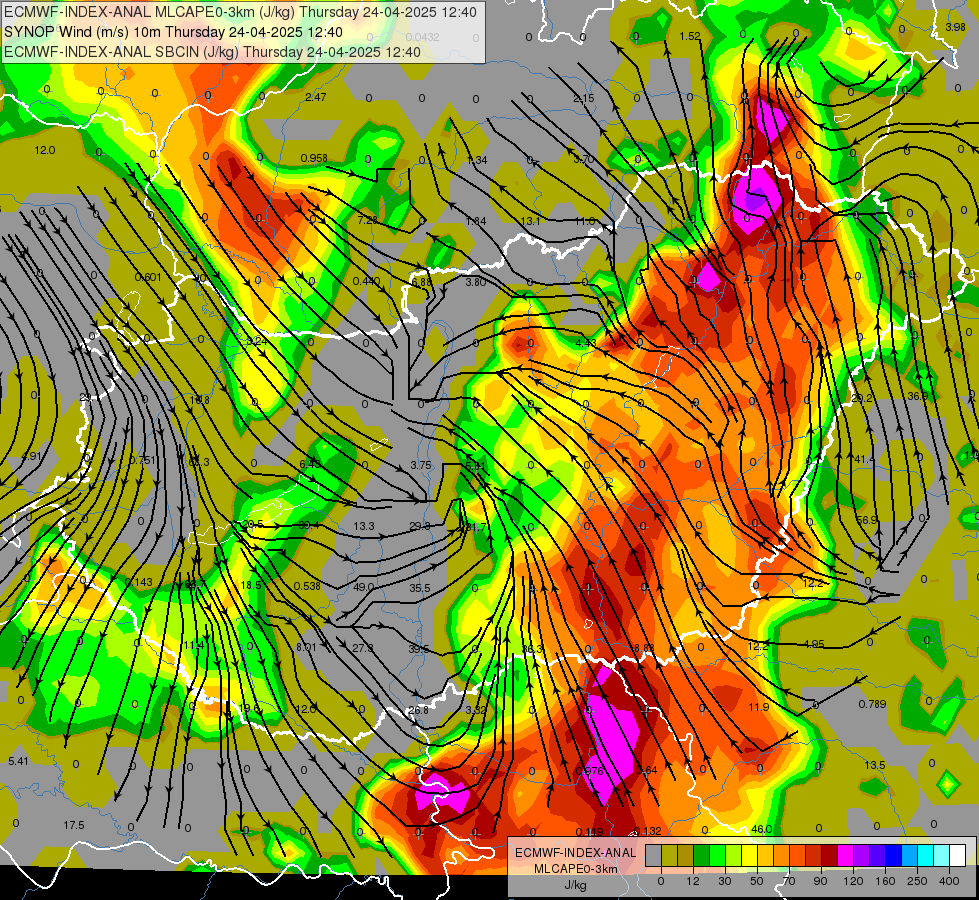
Task: Click legend scale value 50
Action: [x=757, y=881]
